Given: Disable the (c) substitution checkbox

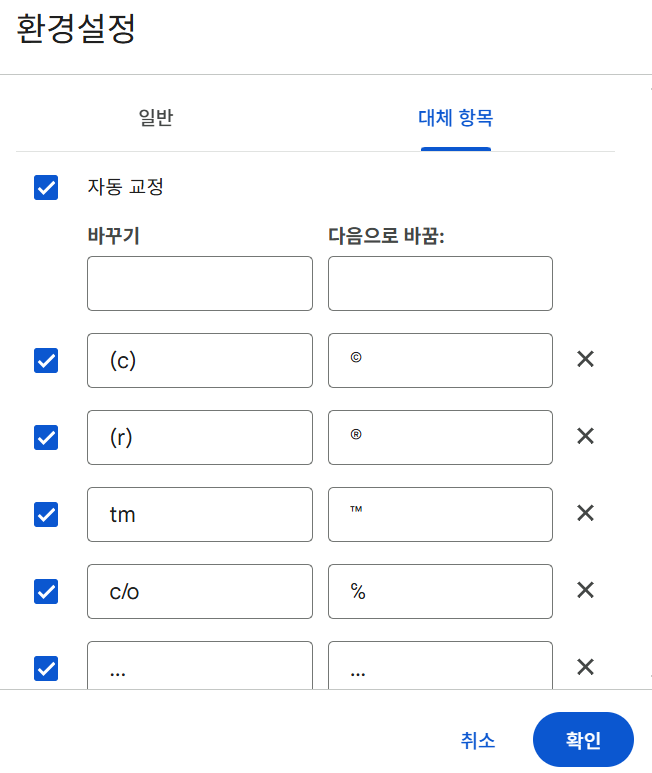Looking at the screenshot, I should 46,360.
